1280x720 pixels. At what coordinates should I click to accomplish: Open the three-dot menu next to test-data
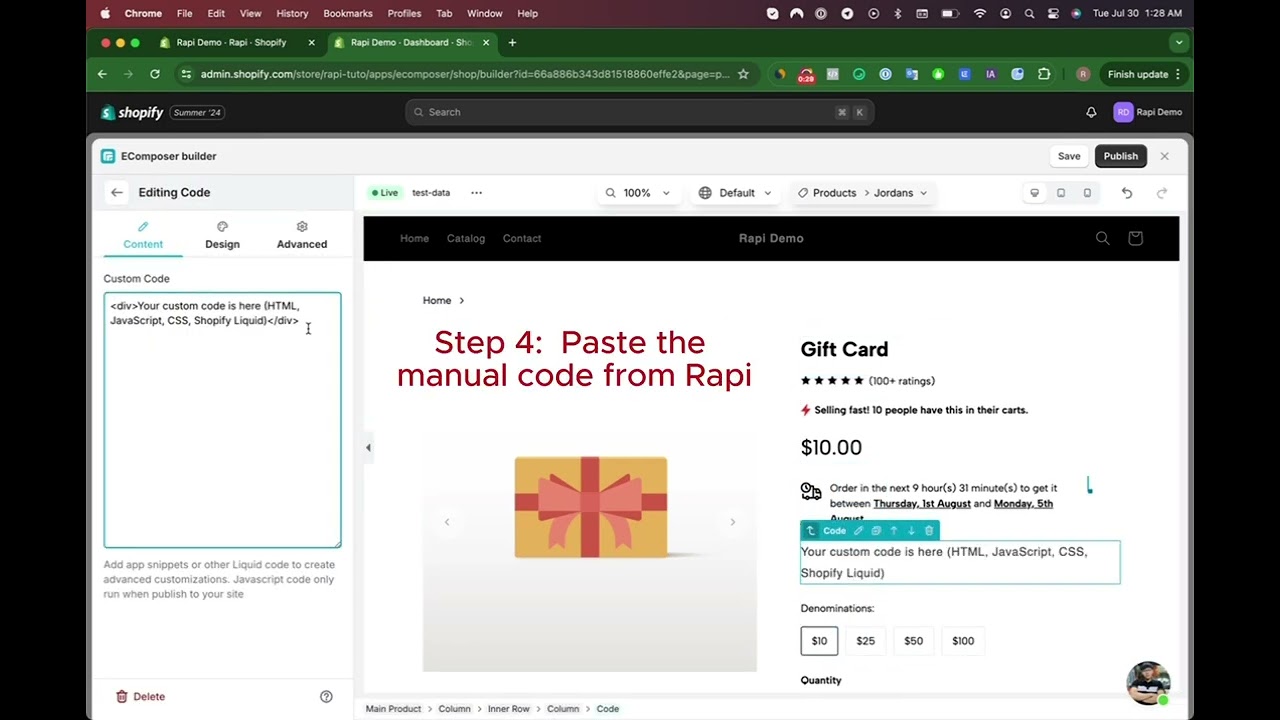point(476,193)
